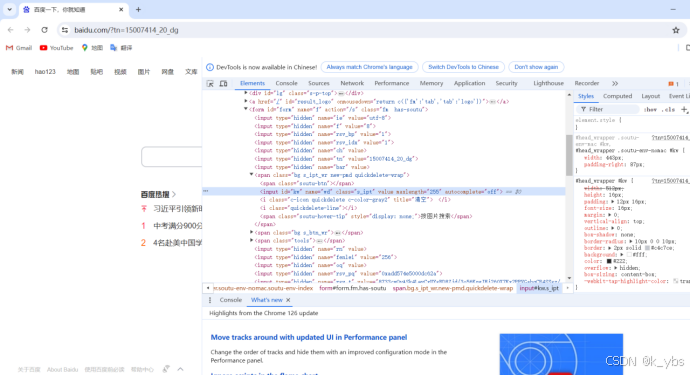Open the Memory tab

431,83
